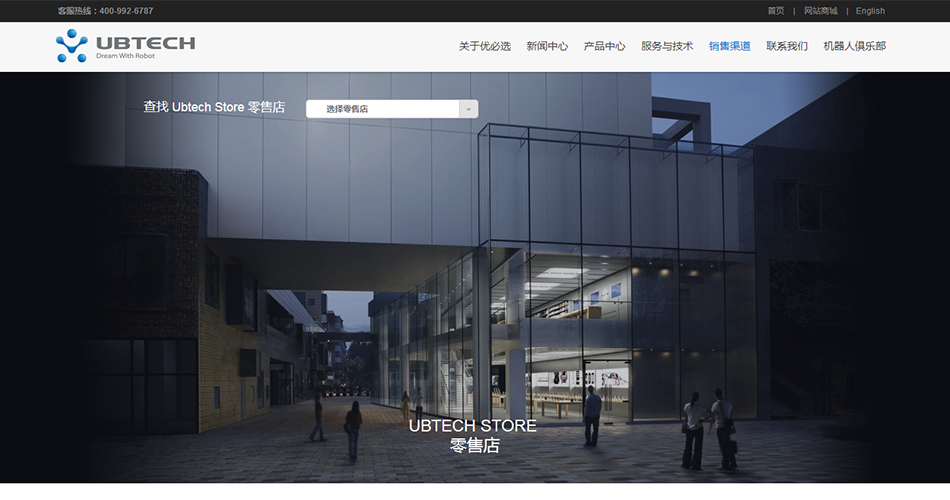Click the Dream With Robot tagline
Viewport: 950px width, 500px height.
pyautogui.click(x=125, y=56)
